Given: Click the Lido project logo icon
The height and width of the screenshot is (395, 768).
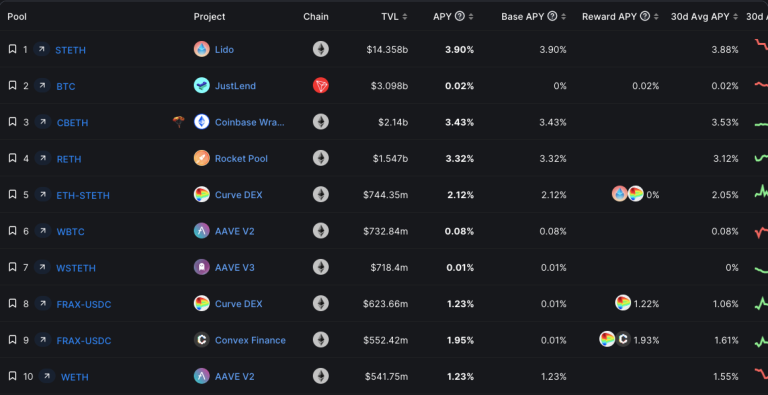Looking at the screenshot, I should (x=202, y=49).
